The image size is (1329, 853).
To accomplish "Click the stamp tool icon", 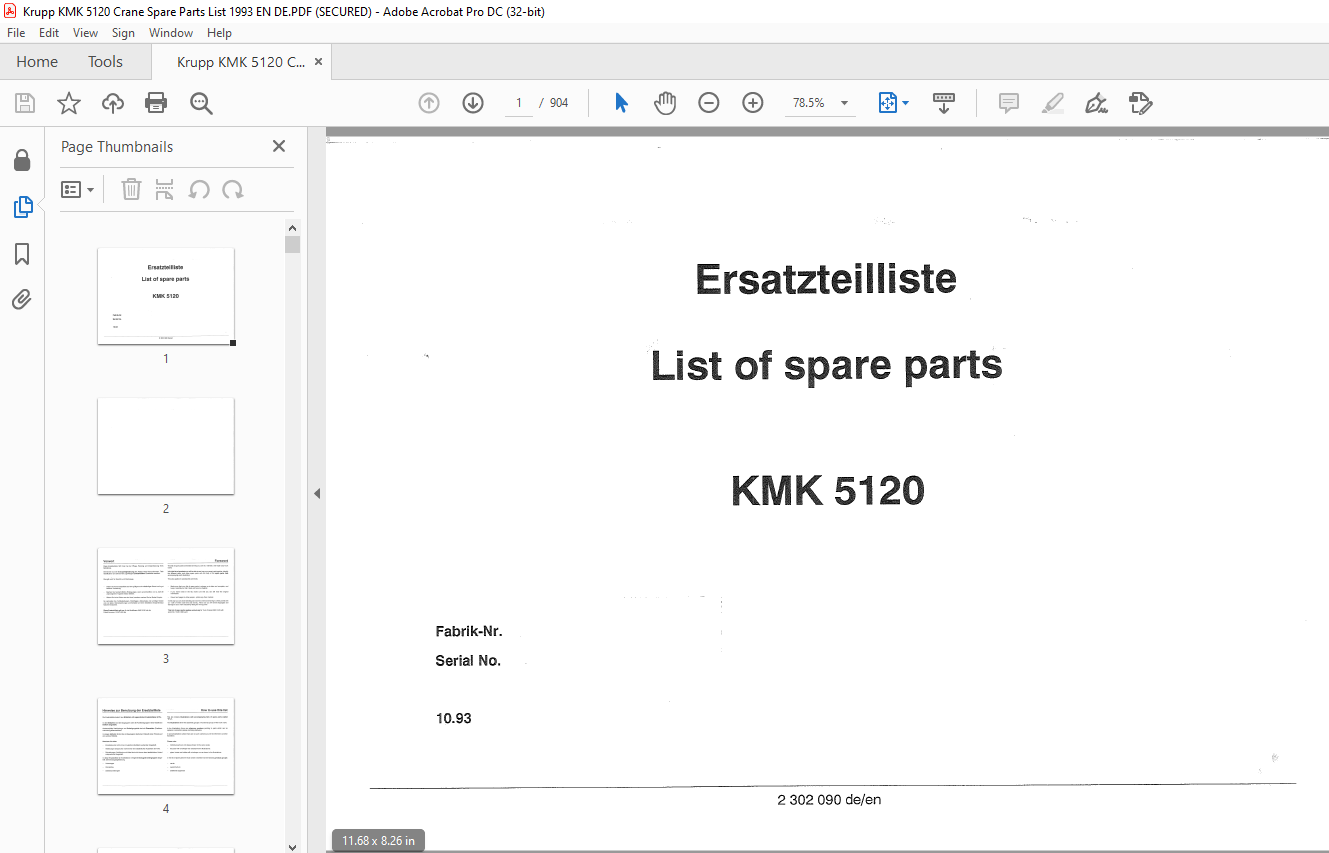I will pyautogui.click(x=1141, y=103).
